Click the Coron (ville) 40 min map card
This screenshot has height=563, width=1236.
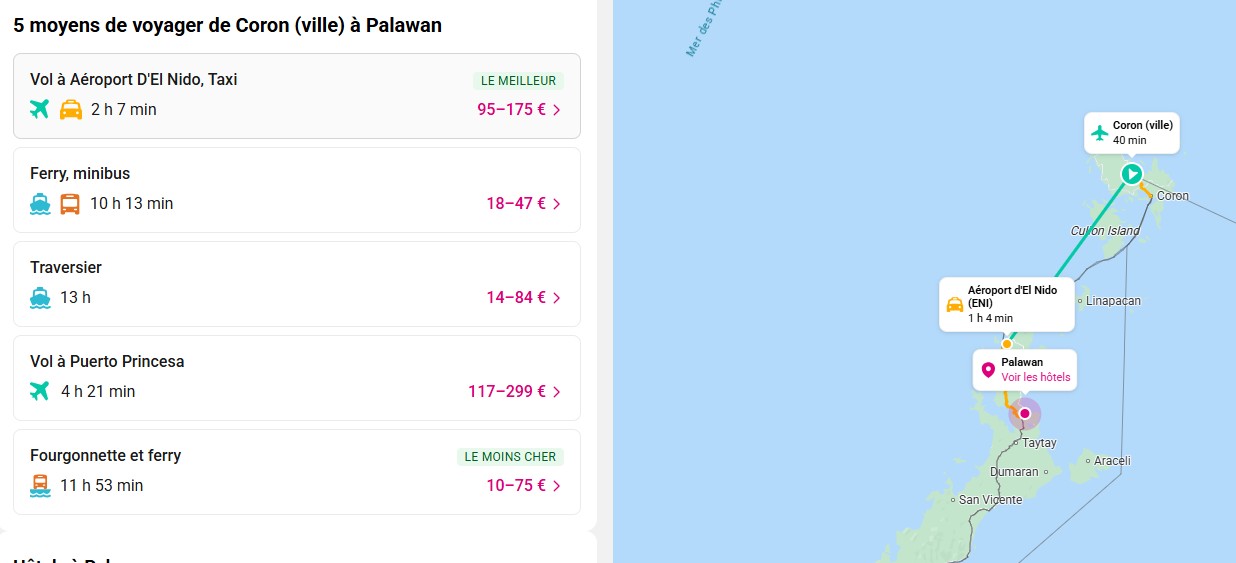pyautogui.click(x=1132, y=132)
